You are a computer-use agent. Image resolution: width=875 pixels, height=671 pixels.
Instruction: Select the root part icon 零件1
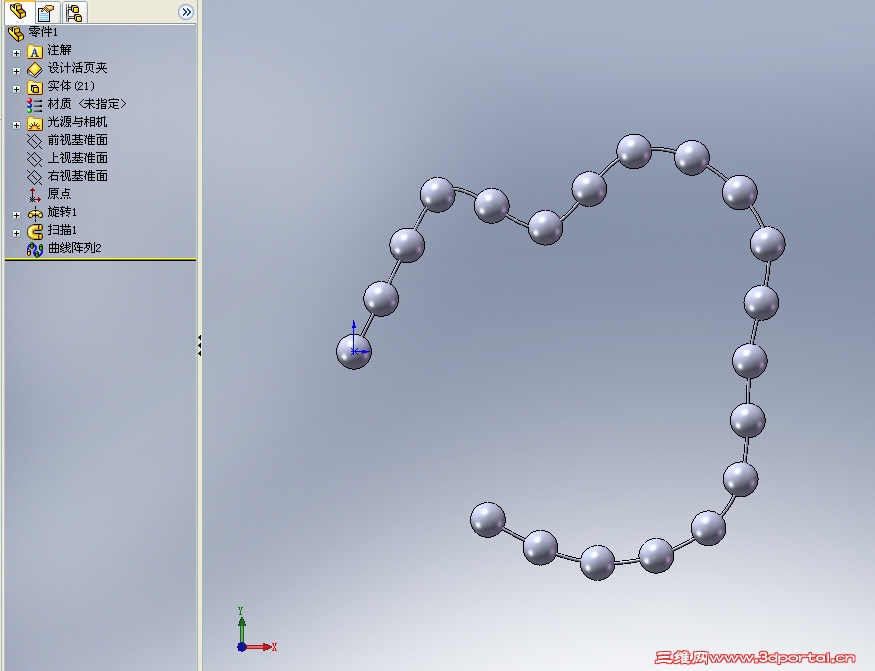coord(16,33)
